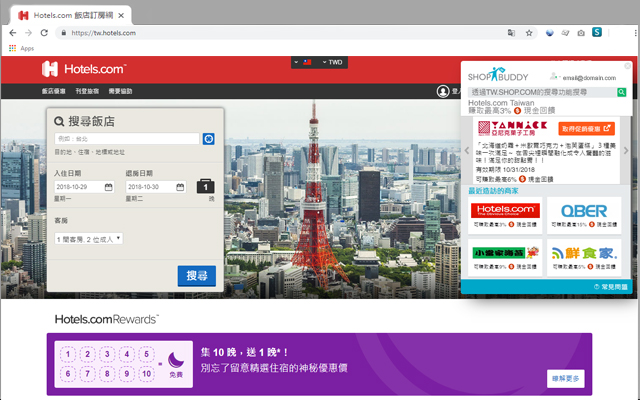Bookmark this page with the star icon

[x=529, y=33]
